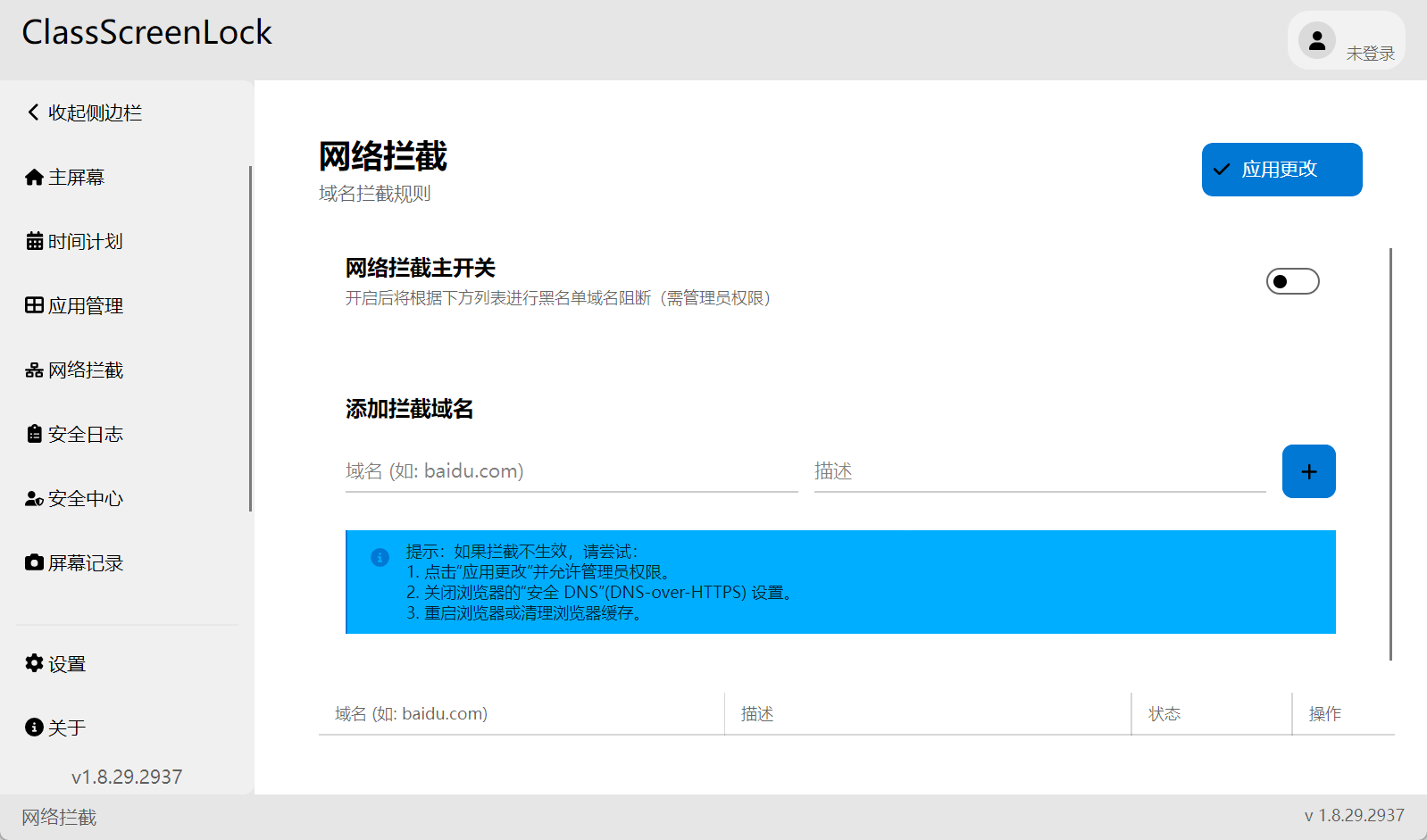Open the 安全中心 sidebar label
Viewport: 1427px width, 840px height.
(x=86, y=499)
